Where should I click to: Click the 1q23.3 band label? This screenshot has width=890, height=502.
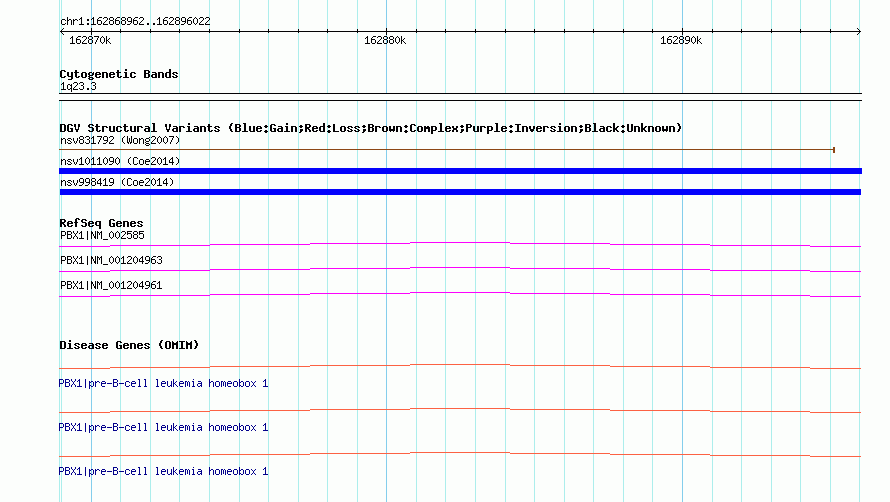click(78, 86)
